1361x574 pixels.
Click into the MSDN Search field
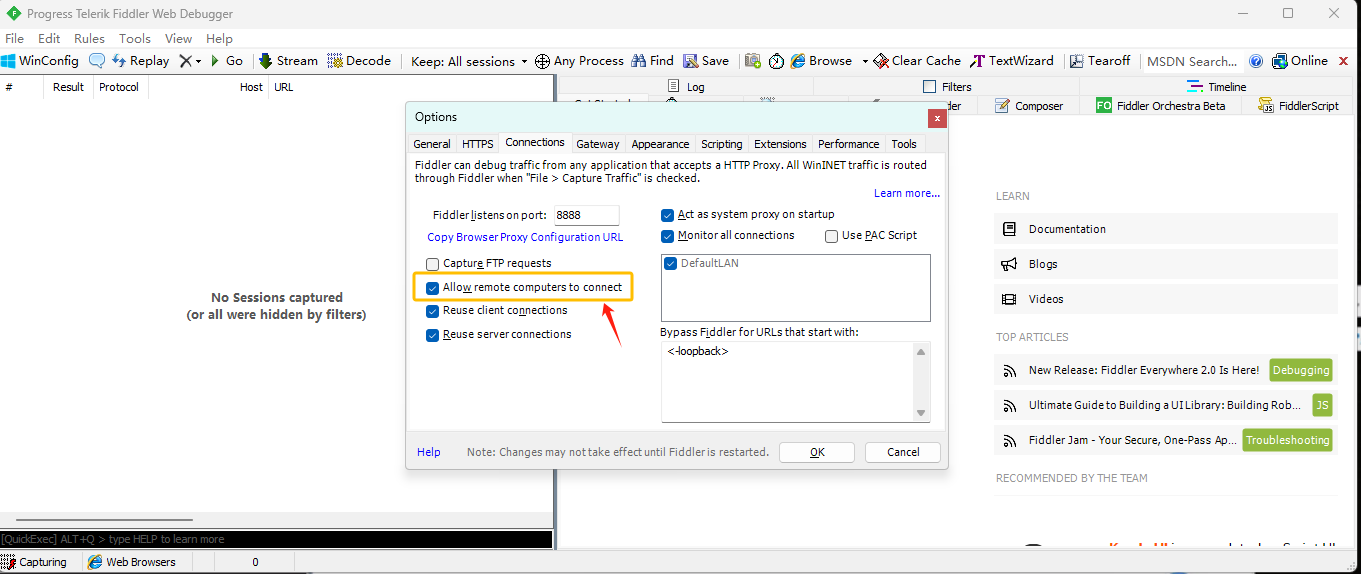[1192, 61]
